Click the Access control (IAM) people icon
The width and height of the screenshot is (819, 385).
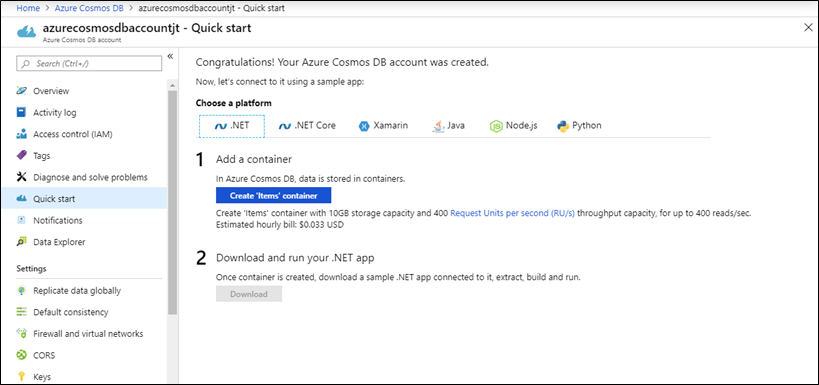[21, 134]
